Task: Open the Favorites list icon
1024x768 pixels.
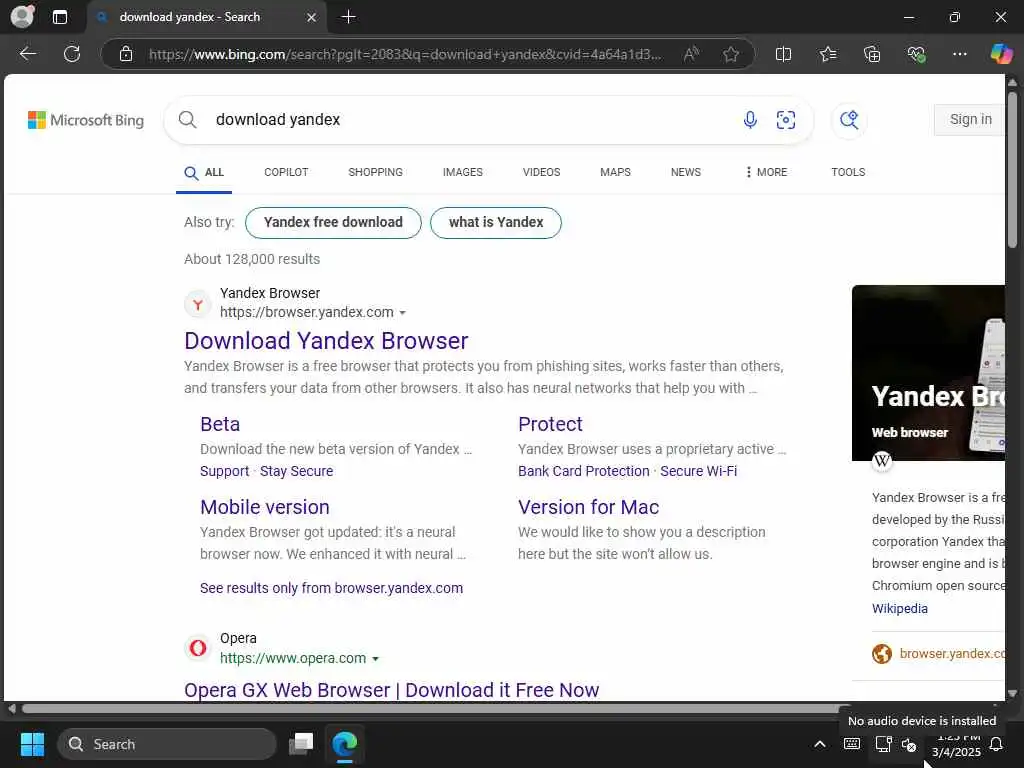Action: (x=828, y=54)
